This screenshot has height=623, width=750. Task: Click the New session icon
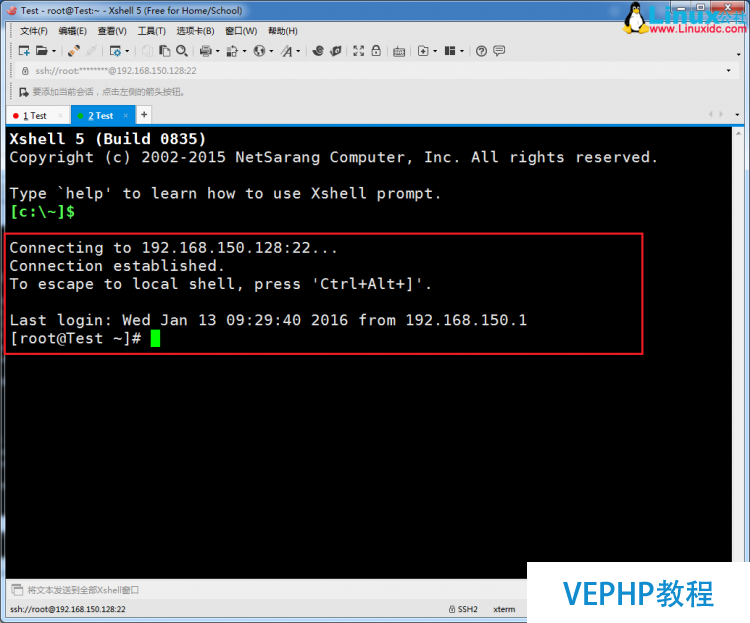pos(24,51)
